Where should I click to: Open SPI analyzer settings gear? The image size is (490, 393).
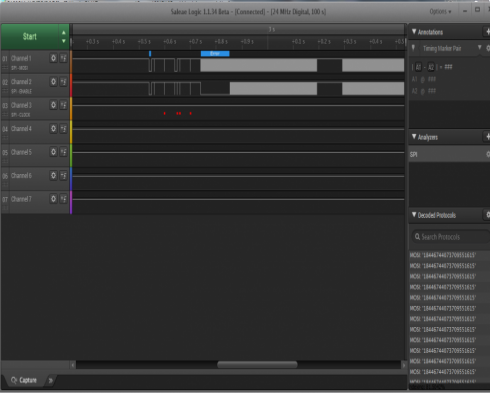point(488,154)
